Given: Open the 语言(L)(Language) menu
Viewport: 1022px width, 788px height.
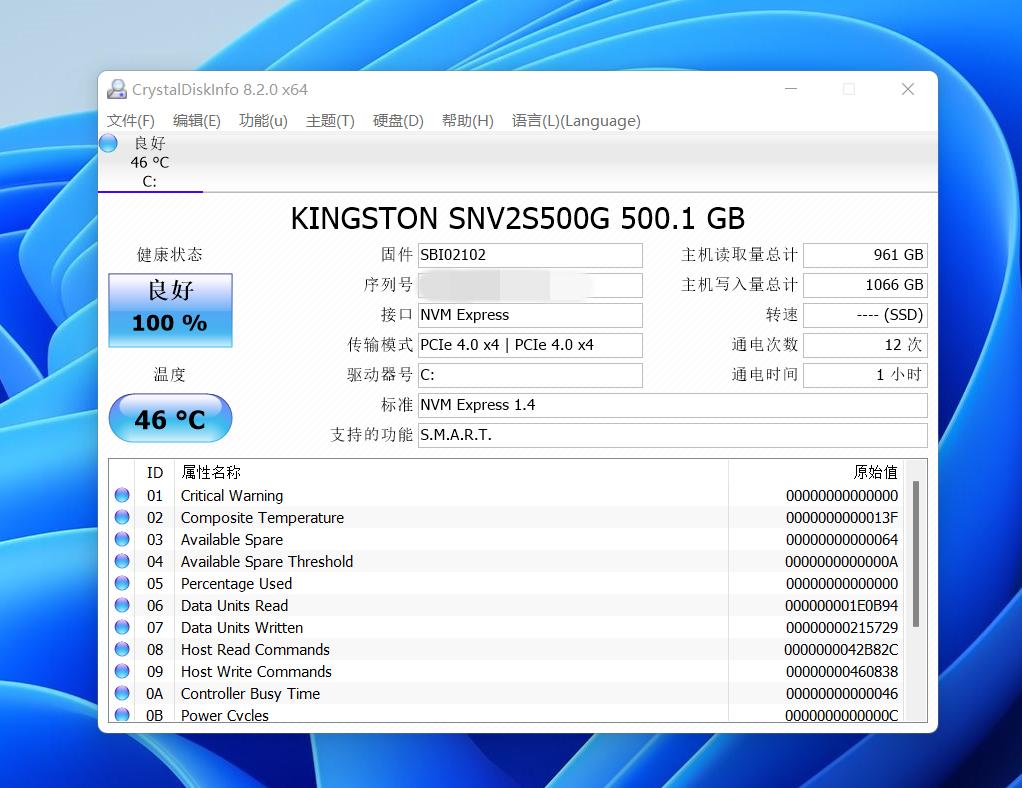Looking at the screenshot, I should (576, 121).
